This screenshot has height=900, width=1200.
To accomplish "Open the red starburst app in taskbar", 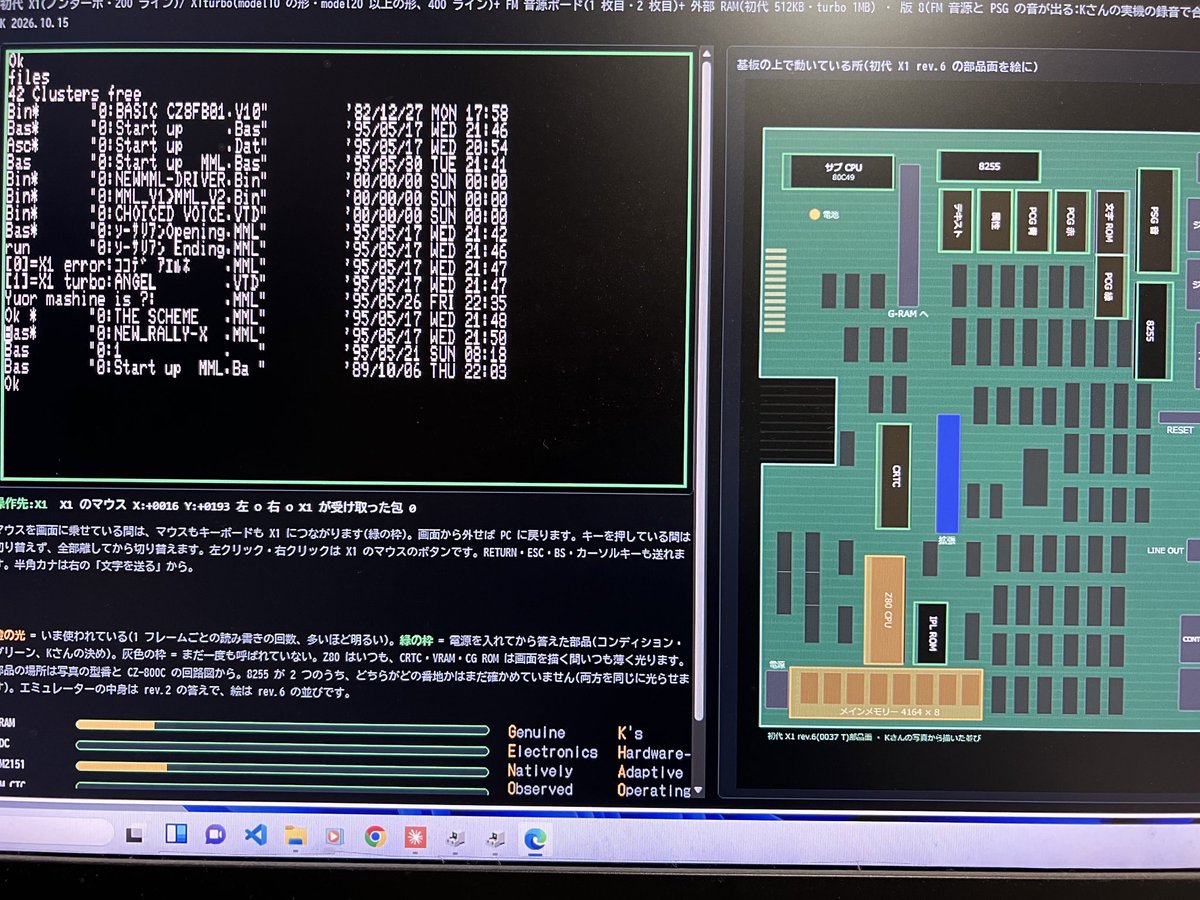I will coord(414,836).
